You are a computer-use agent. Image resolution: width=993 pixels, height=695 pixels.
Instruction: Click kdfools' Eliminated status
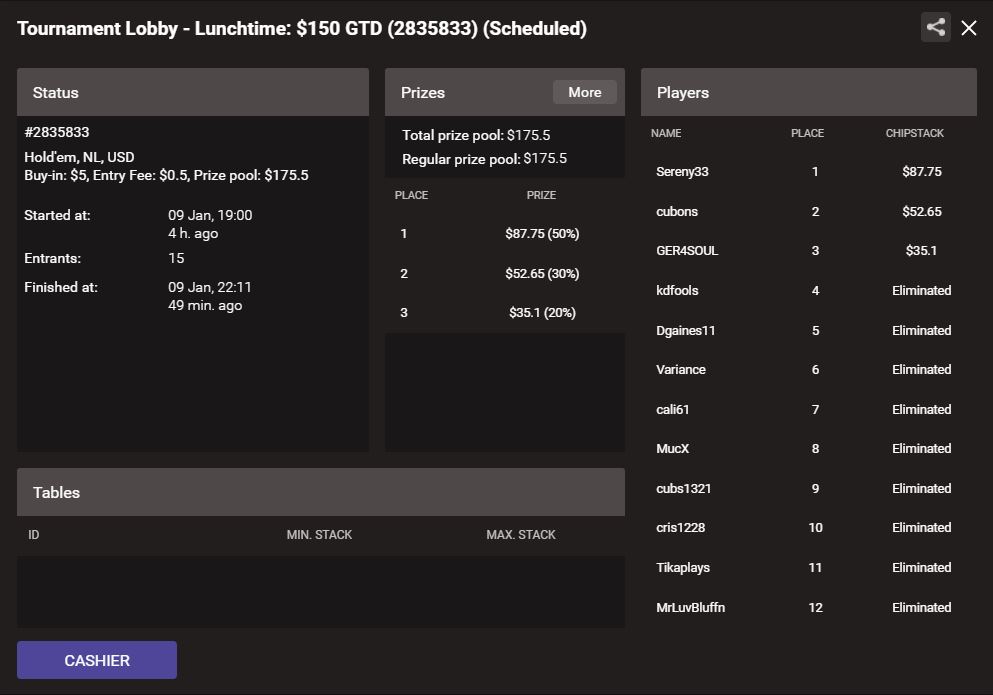coord(921,291)
